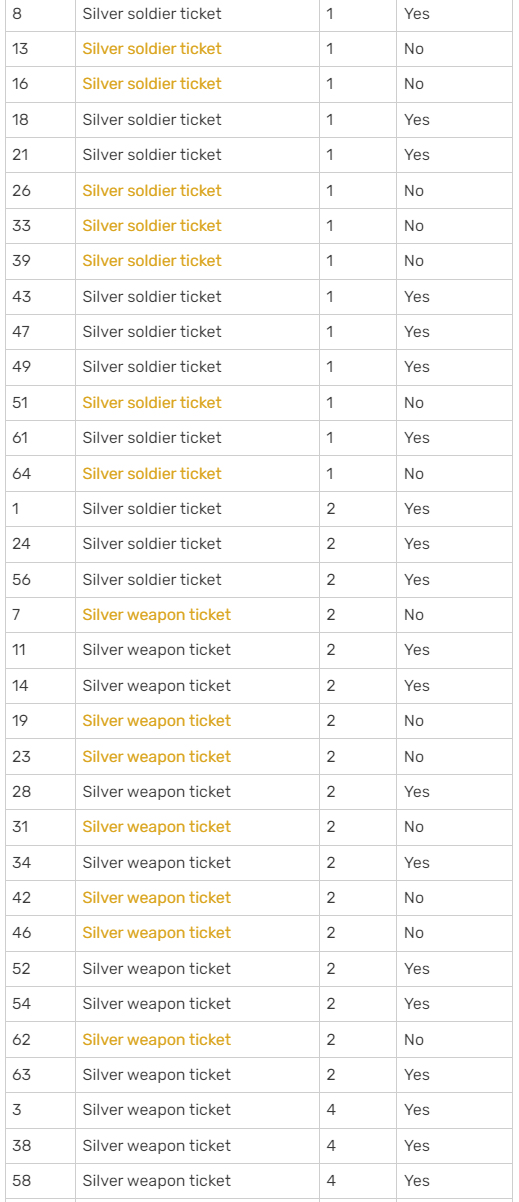Open Silver soldier ticket link in row 16
Viewport: 519px width, 1202px height.
[x=152, y=84]
